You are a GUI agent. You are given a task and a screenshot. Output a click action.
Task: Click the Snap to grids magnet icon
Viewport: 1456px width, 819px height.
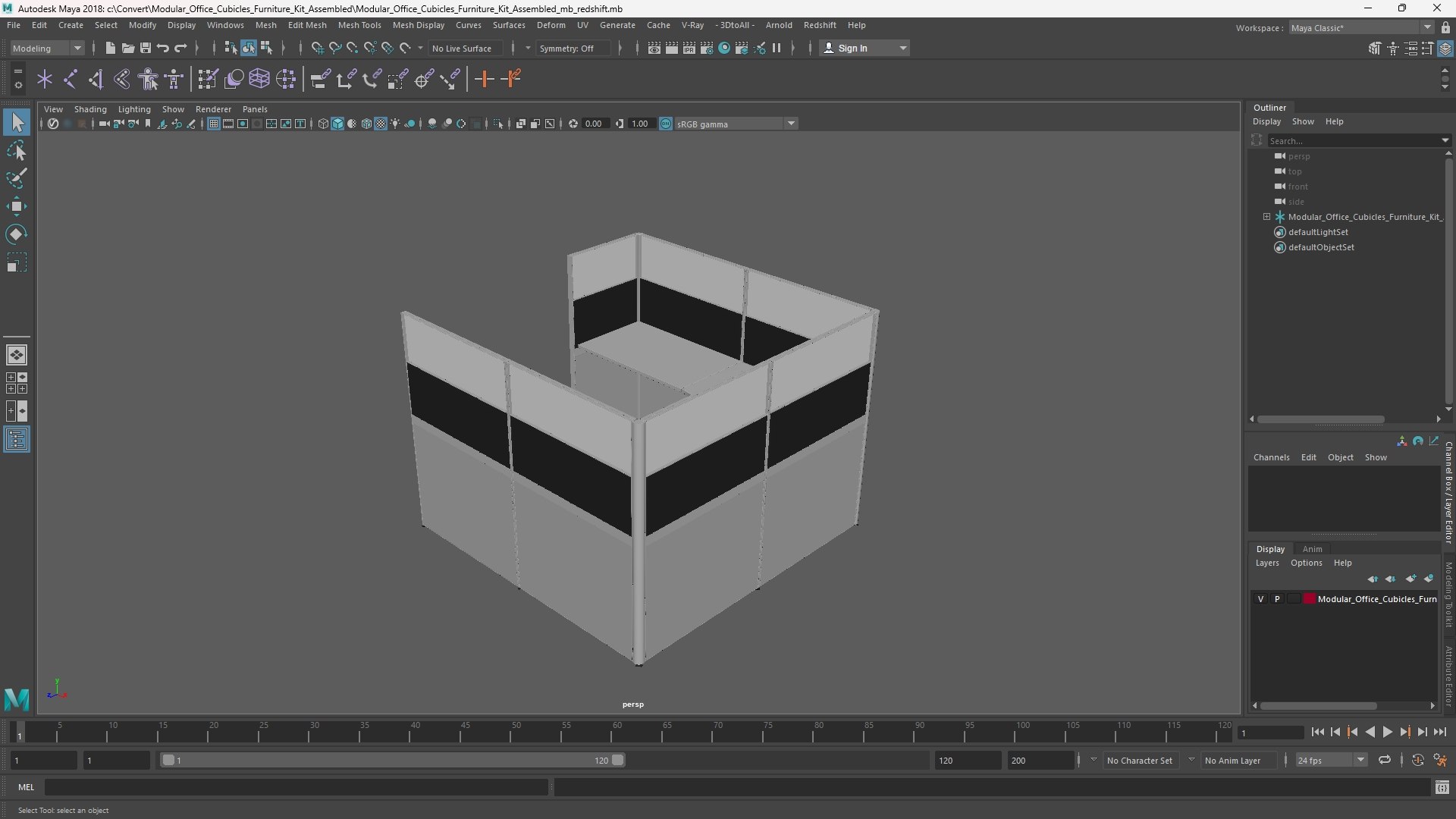pos(317,48)
